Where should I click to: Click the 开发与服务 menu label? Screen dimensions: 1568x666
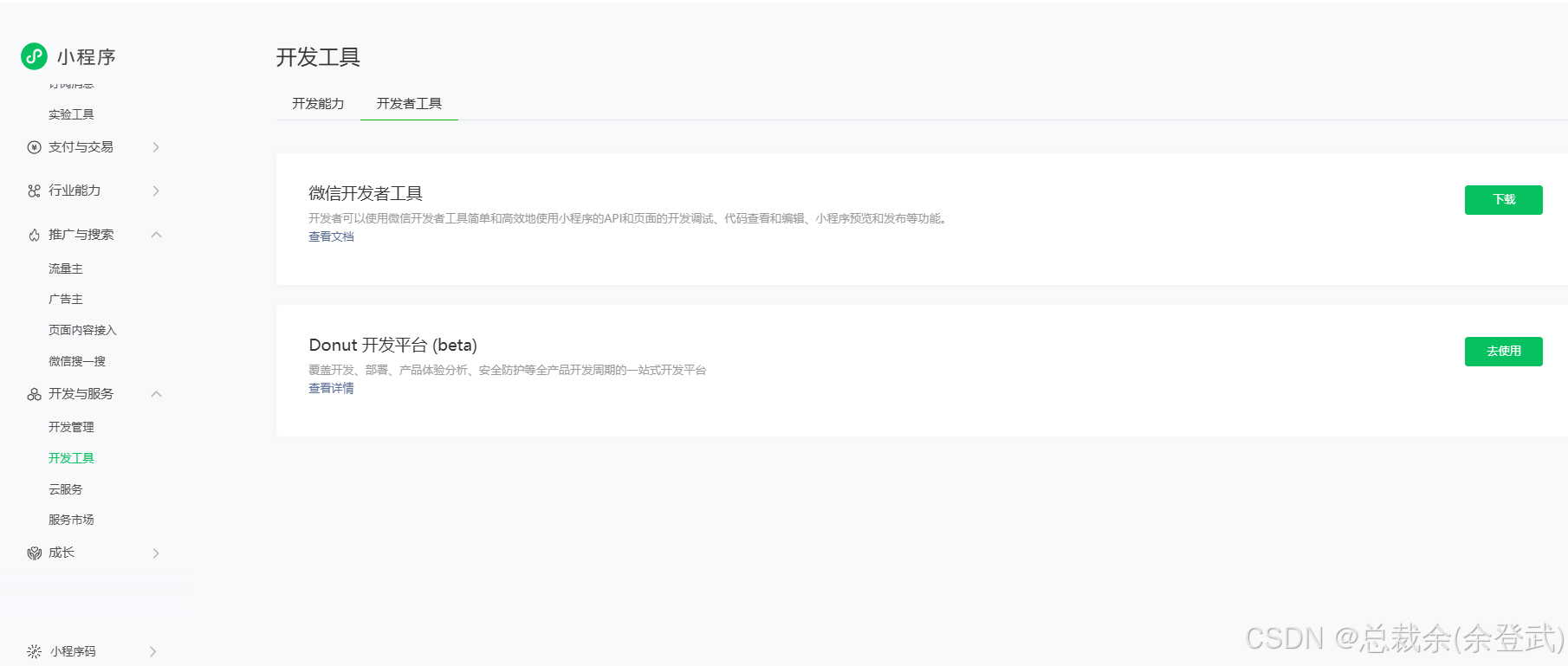[x=81, y=394]
